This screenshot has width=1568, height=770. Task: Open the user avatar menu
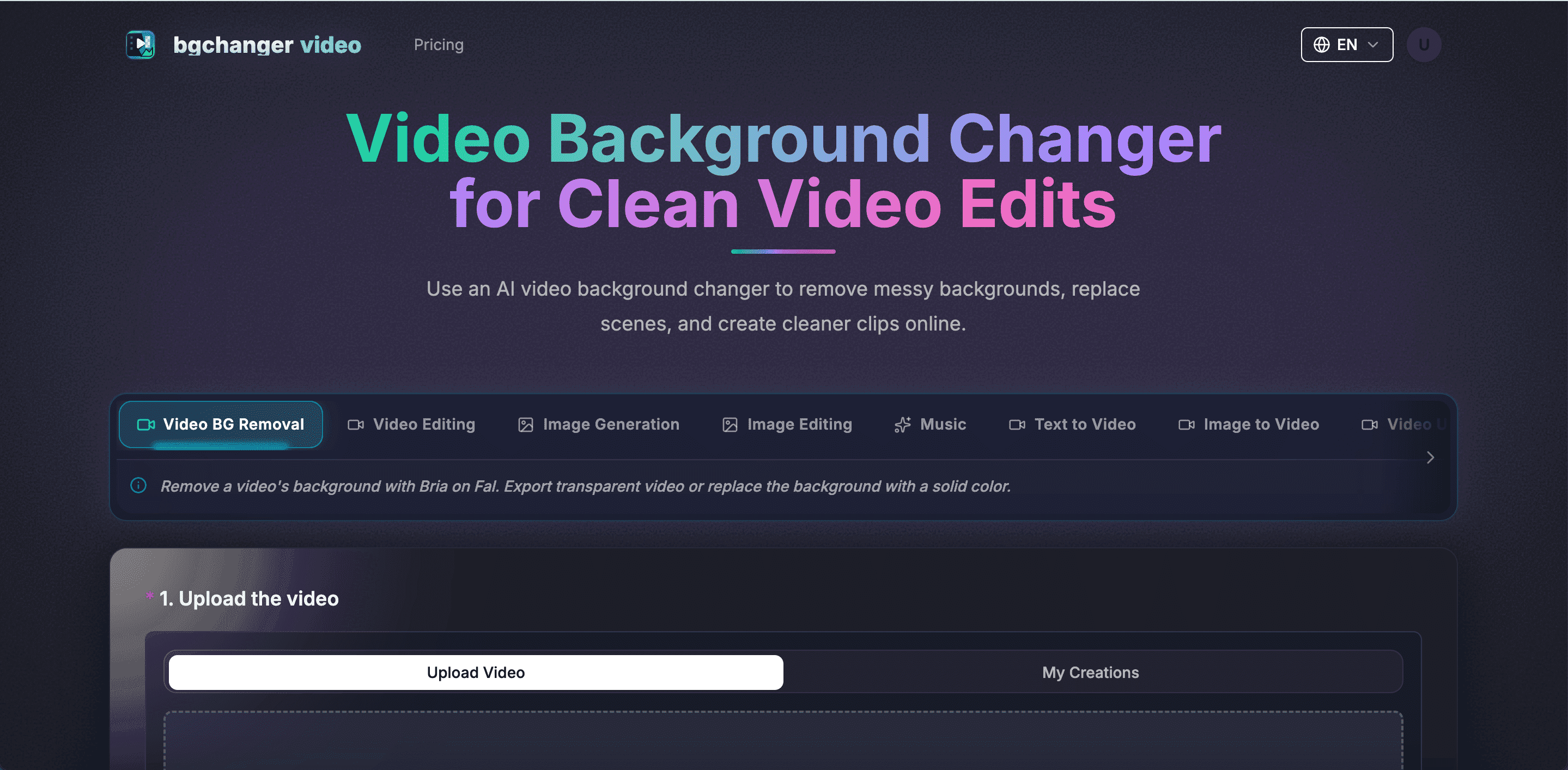1423,45
